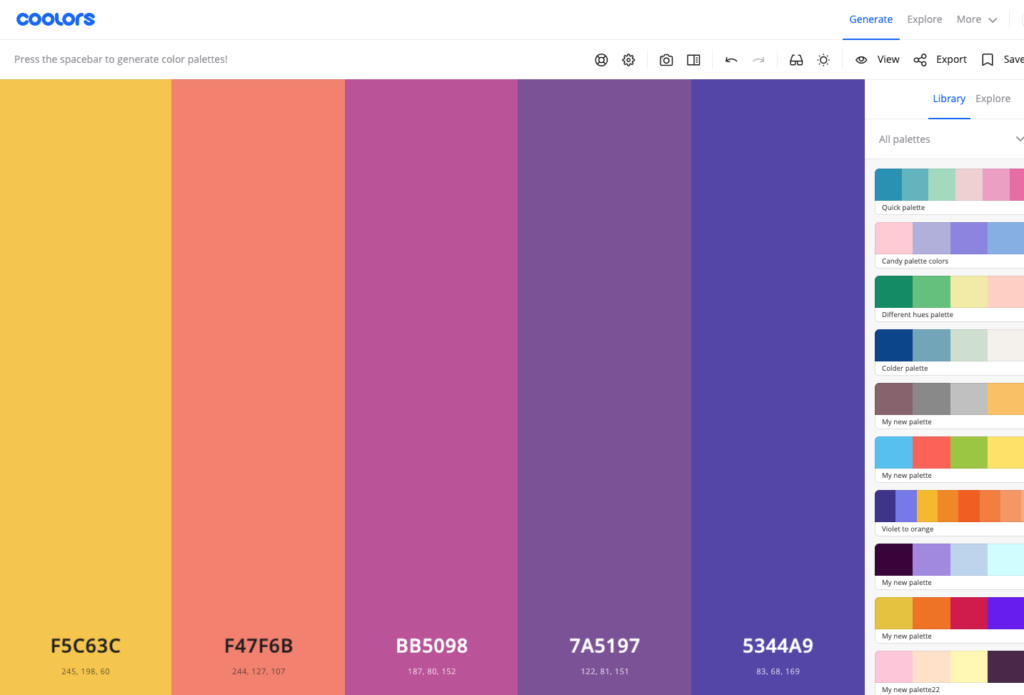Open help via the lifebuoy icon

point(601,60)
